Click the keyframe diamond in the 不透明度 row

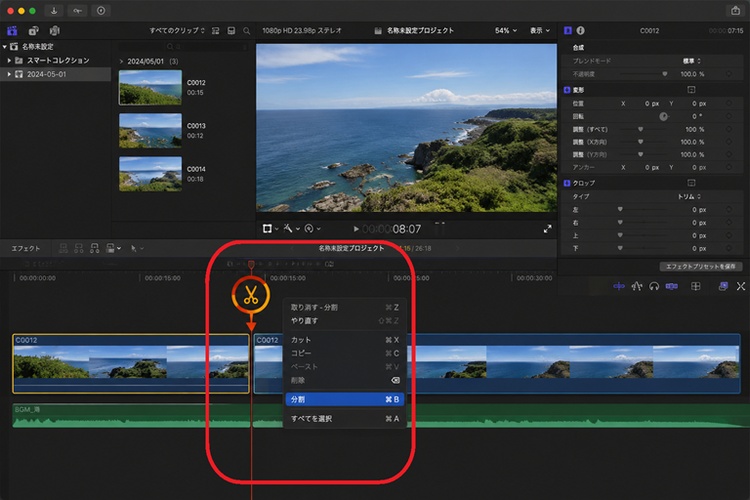pyautogui.click(x=728, y=74)
